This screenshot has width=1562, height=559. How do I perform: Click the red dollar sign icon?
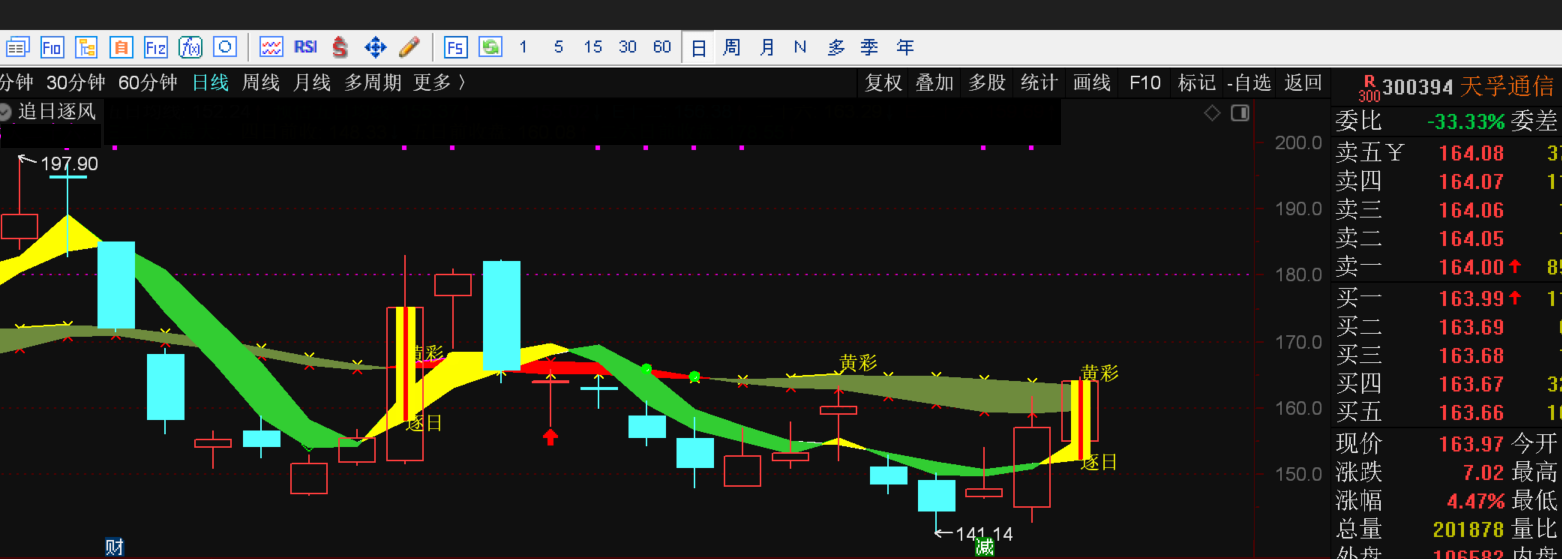[340, 47]
